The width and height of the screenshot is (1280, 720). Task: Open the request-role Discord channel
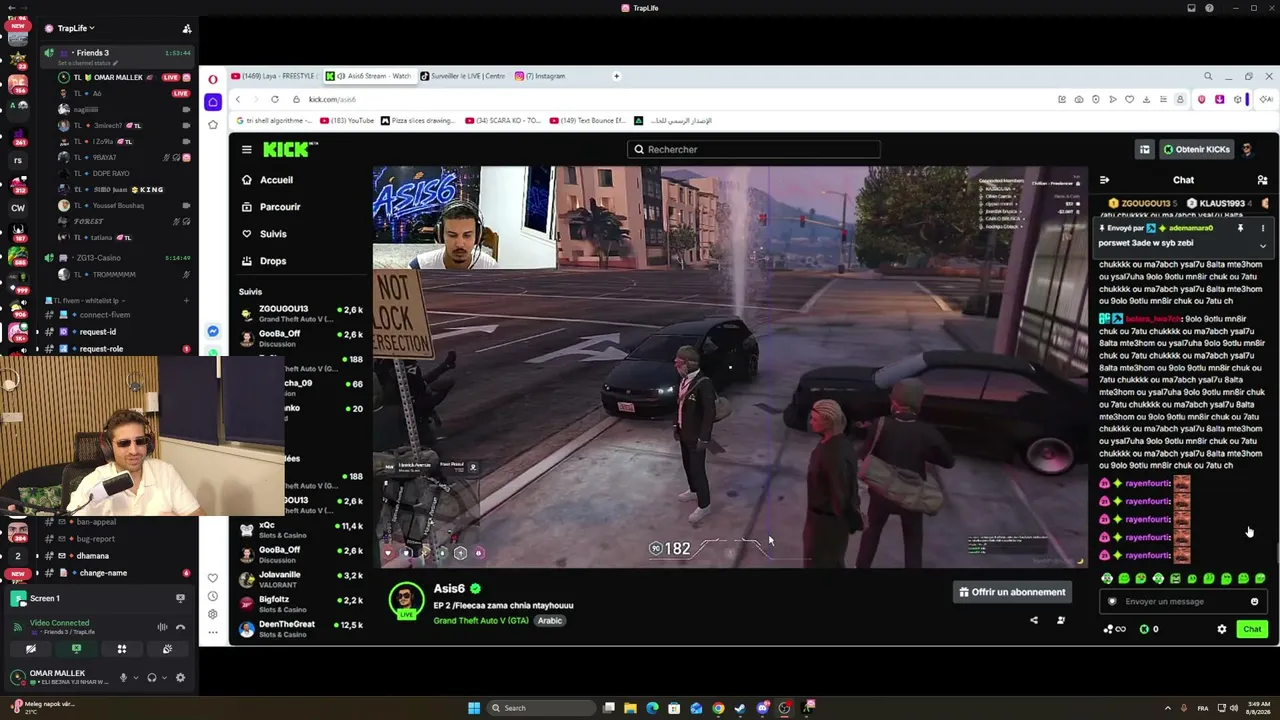coord(101,349)
